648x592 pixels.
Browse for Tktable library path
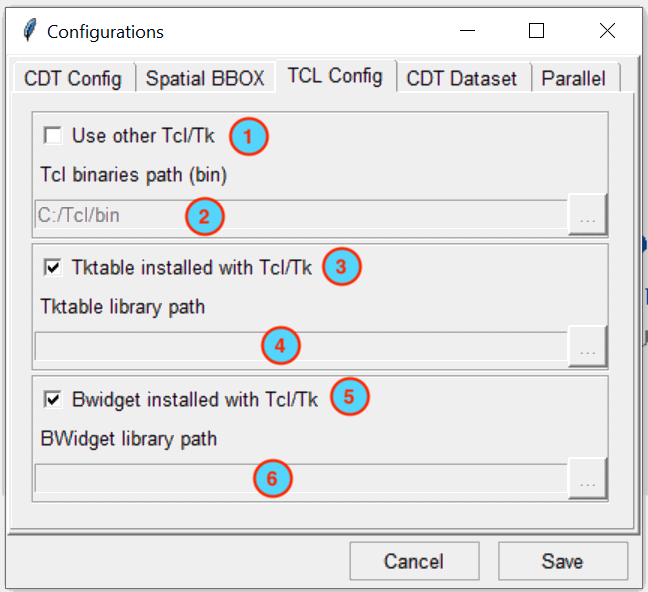click(587, 346)
